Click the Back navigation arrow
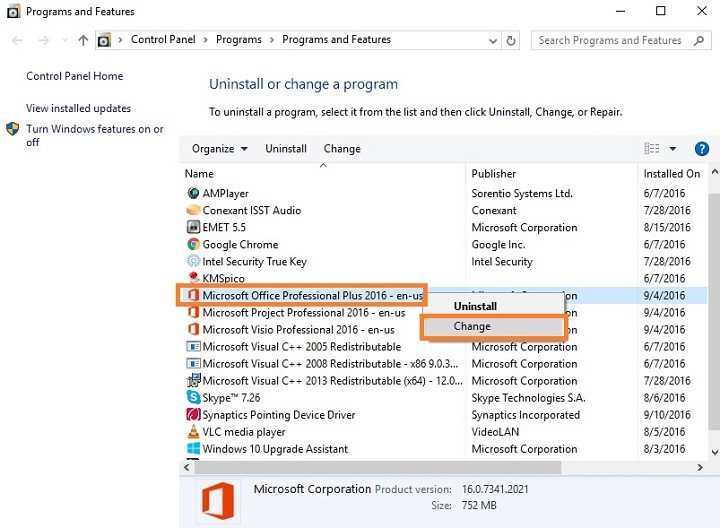This screenshot has width=720, height=528. click(x=17, y=40)
